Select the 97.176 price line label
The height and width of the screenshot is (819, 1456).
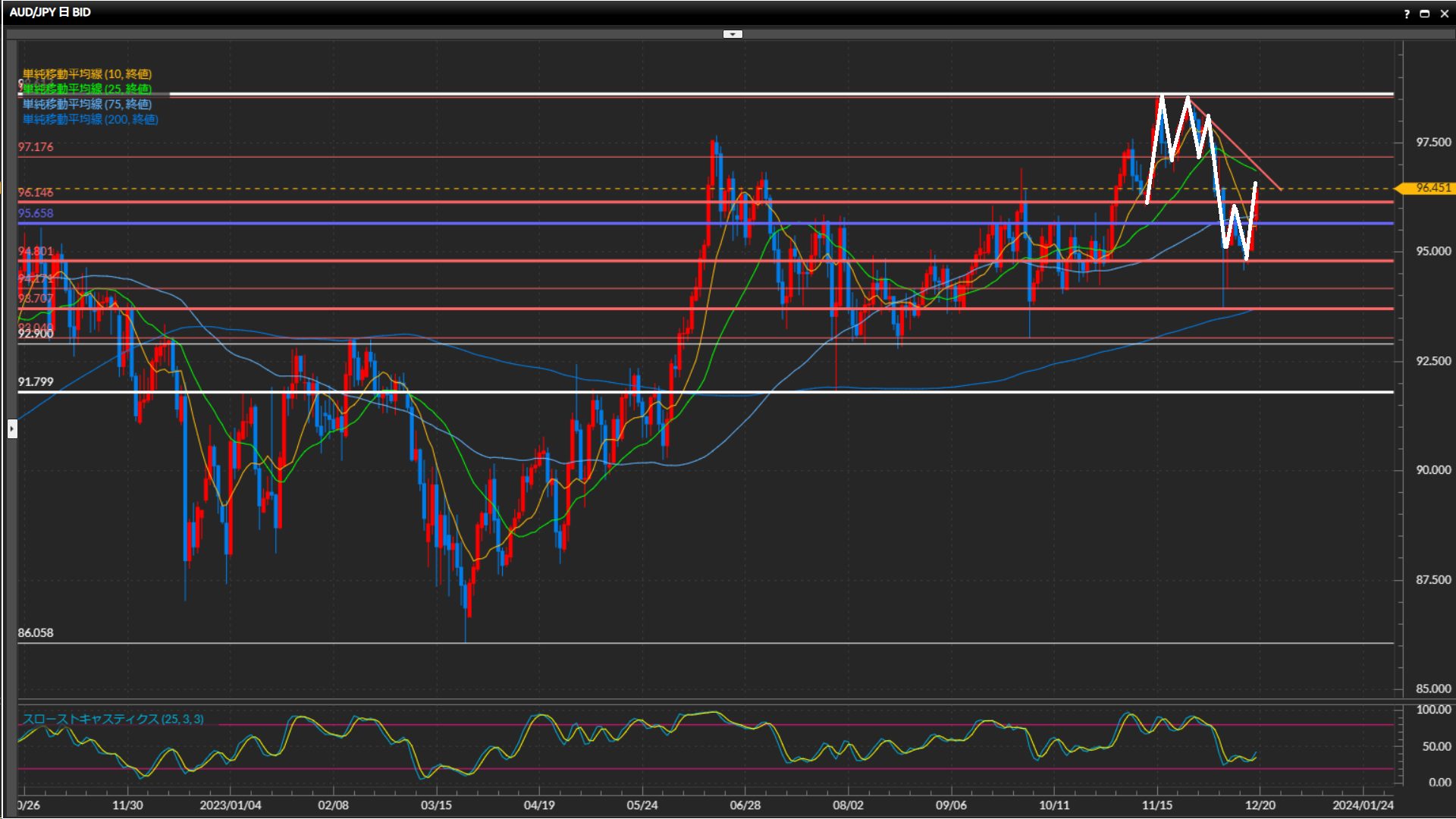[36, 146]
